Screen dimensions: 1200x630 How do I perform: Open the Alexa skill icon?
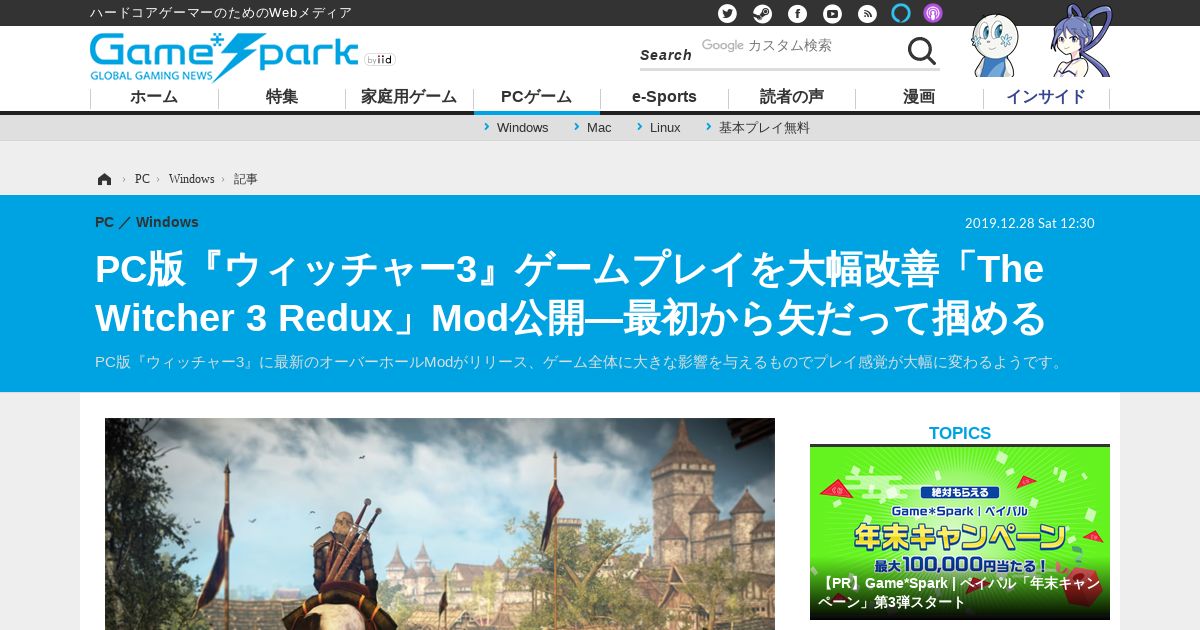tap(901, 13)
